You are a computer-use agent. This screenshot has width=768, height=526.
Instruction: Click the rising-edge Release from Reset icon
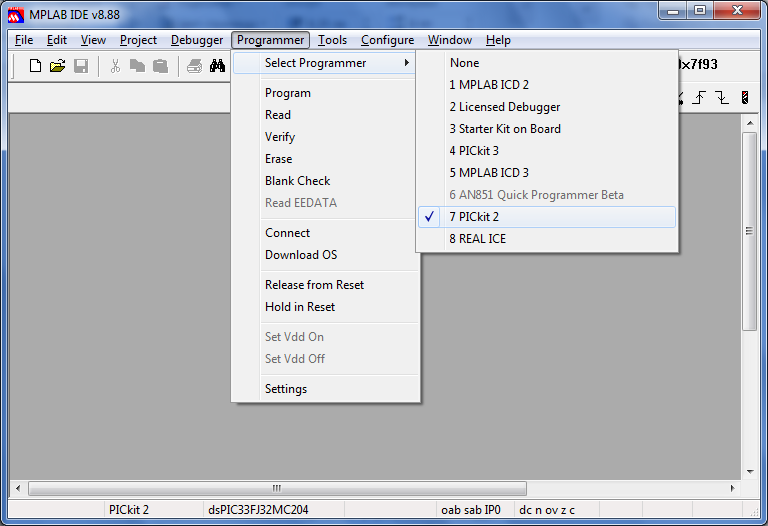[x=699, y=97]
